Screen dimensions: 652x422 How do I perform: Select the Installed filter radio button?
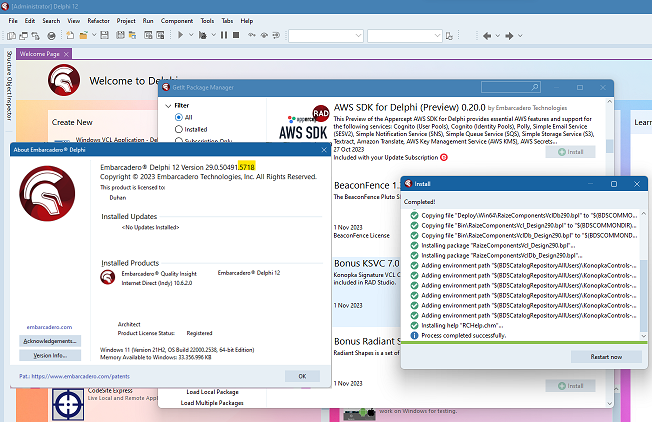(x=179, y=129)
